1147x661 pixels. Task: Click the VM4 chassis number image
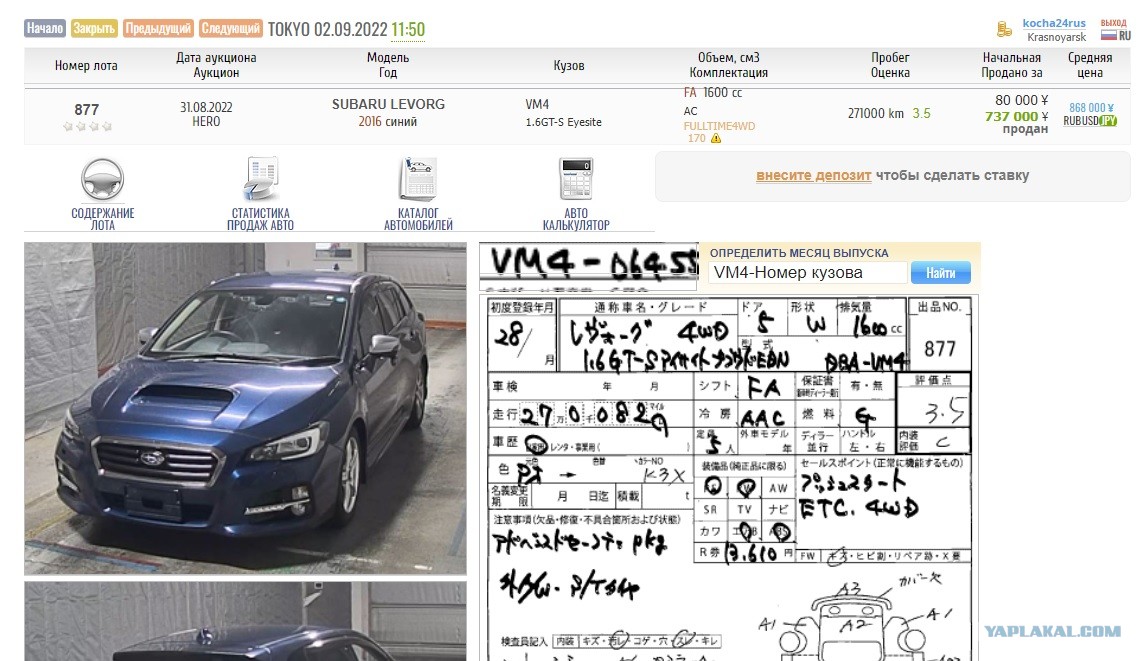589,265
